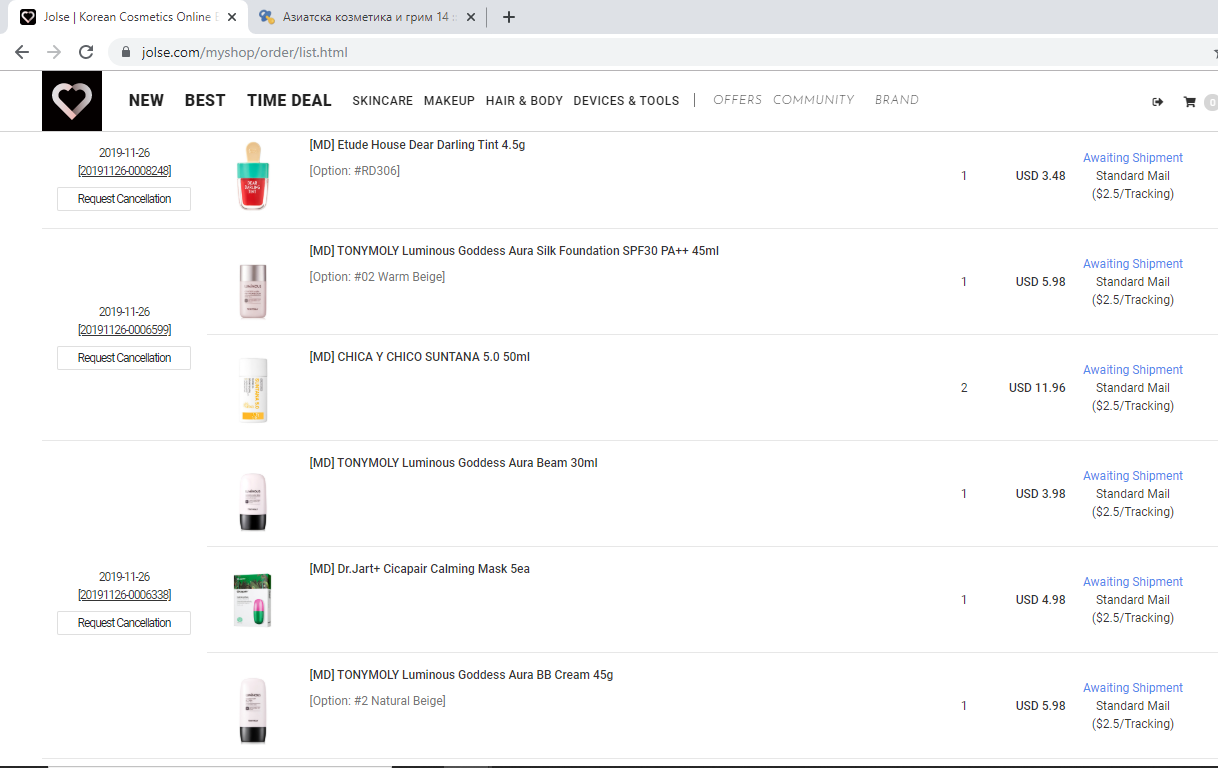
Task: Open the shopping cart icon
Action: [x=1189, y=102]
